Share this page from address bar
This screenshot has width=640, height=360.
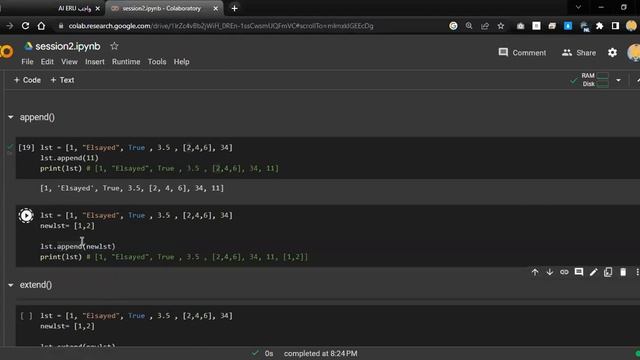(x=485, y=26)
